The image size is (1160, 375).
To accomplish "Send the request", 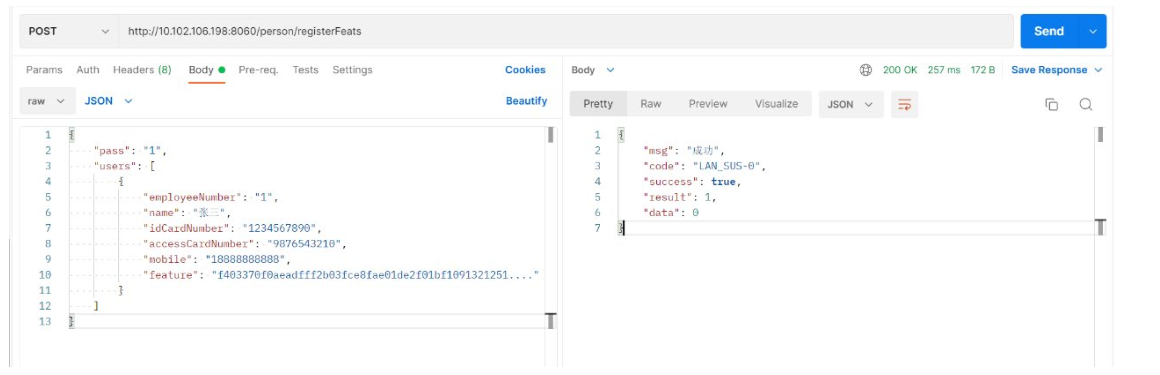I will pyautogui.click(x=1049, y=31).
